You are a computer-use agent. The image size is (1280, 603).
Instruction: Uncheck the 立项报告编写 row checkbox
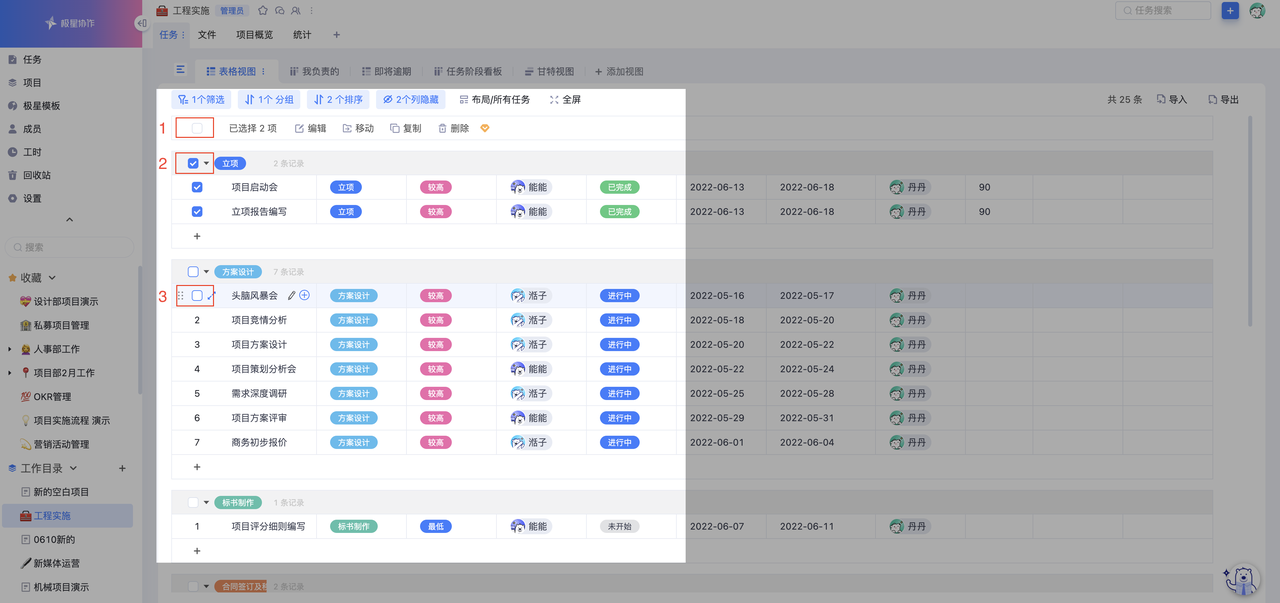click(x=197, y=211)
